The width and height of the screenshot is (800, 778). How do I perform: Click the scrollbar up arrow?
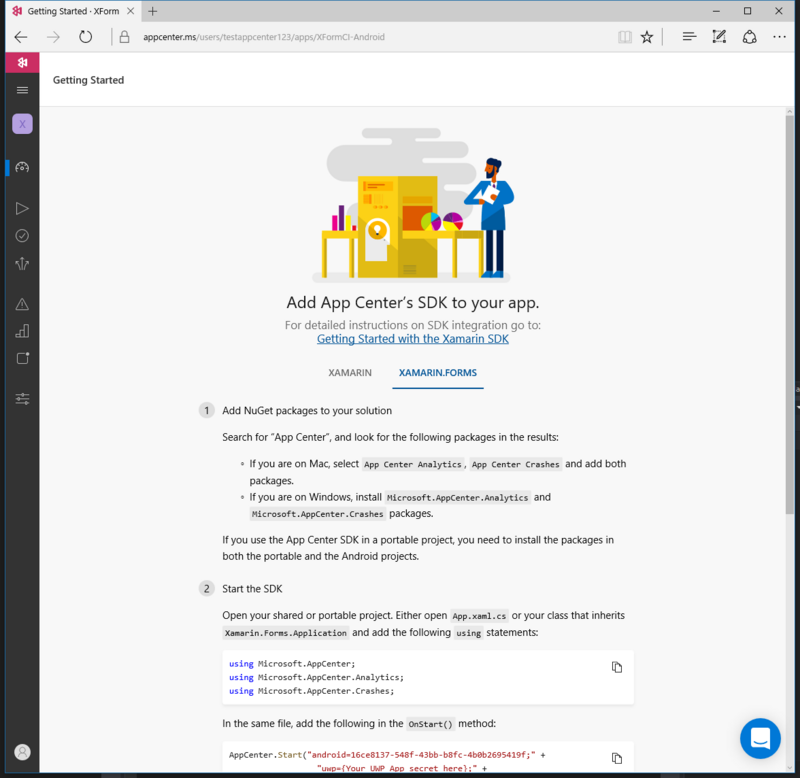789,112
